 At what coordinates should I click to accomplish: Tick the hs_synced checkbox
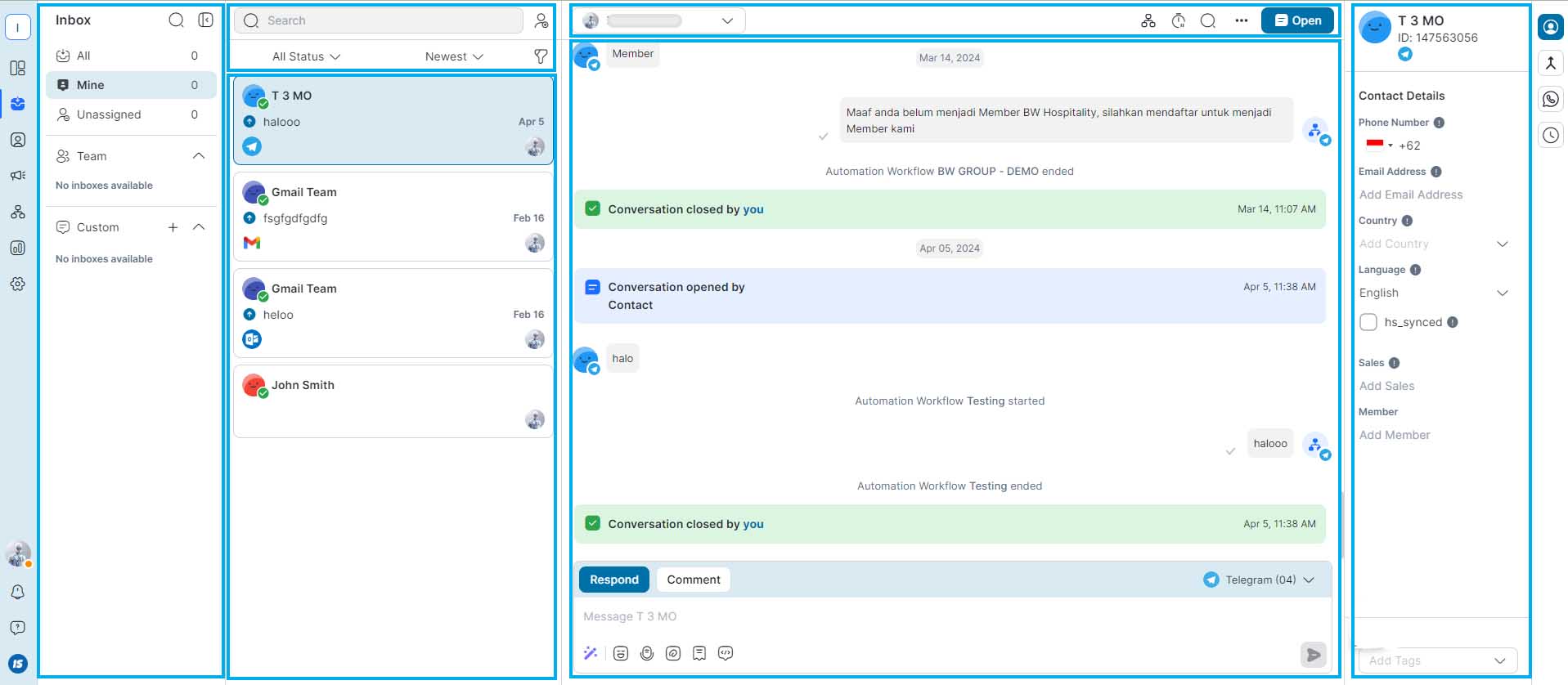1368,322
